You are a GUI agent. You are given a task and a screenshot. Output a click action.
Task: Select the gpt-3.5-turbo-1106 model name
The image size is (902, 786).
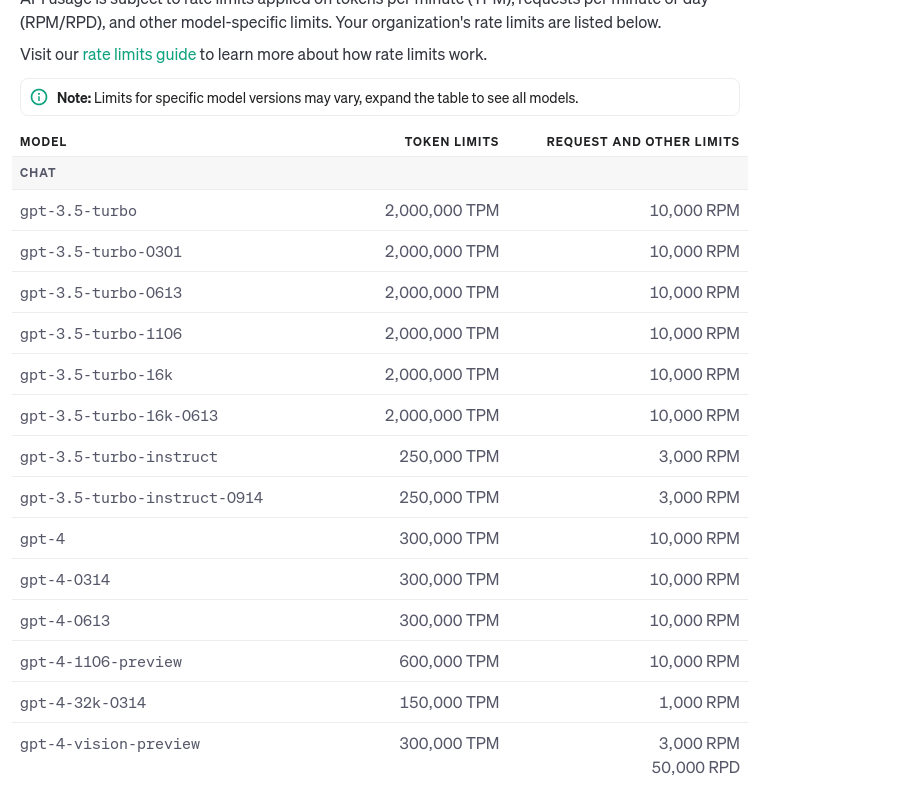[x=101, y=334]
